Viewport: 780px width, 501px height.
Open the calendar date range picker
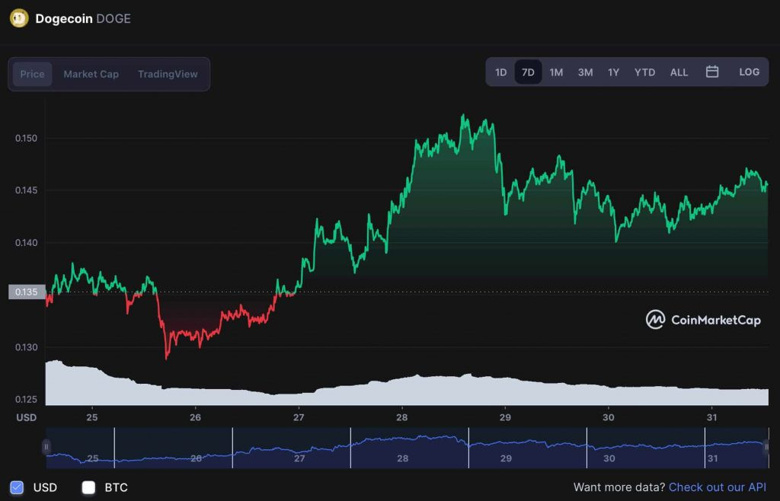[712, 72]
